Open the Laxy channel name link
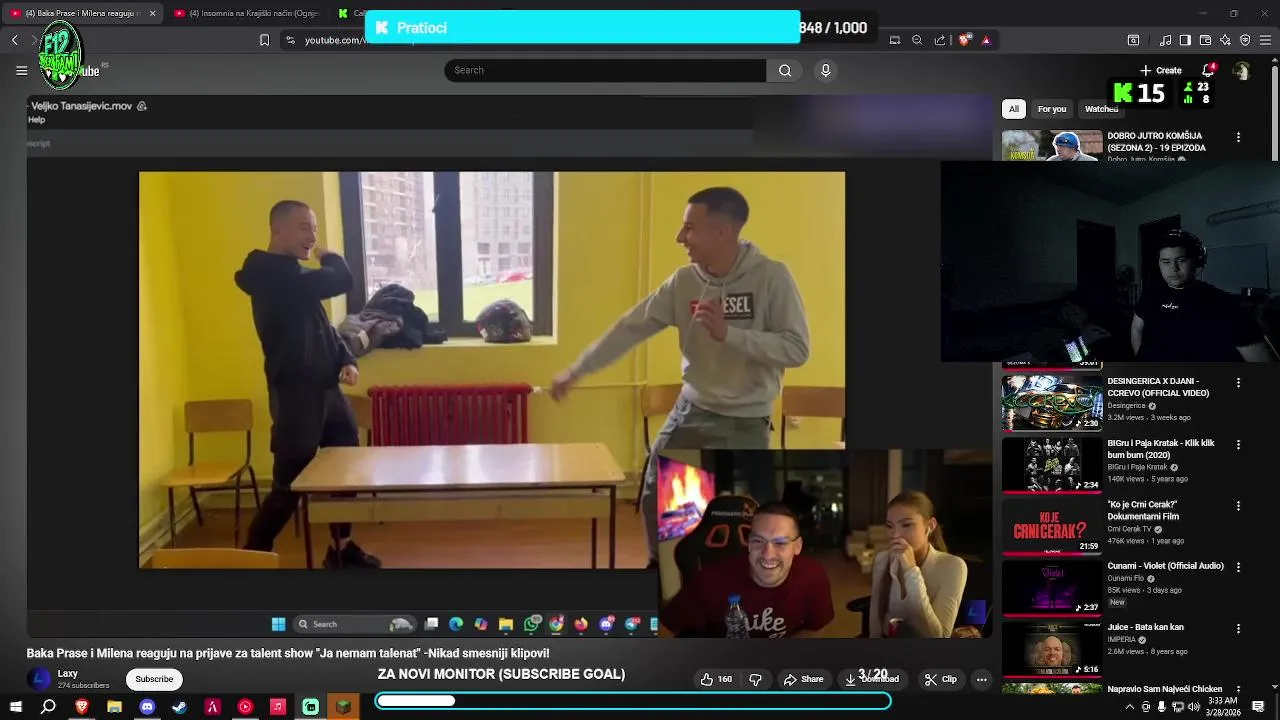1280x720 pixels. (x=67, y=673)
